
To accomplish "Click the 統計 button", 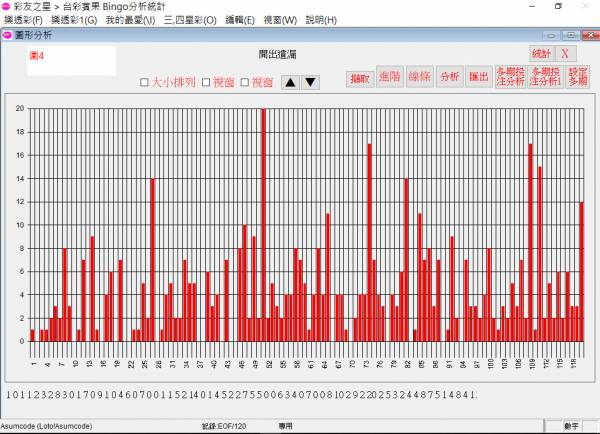I will pos(541,53).
